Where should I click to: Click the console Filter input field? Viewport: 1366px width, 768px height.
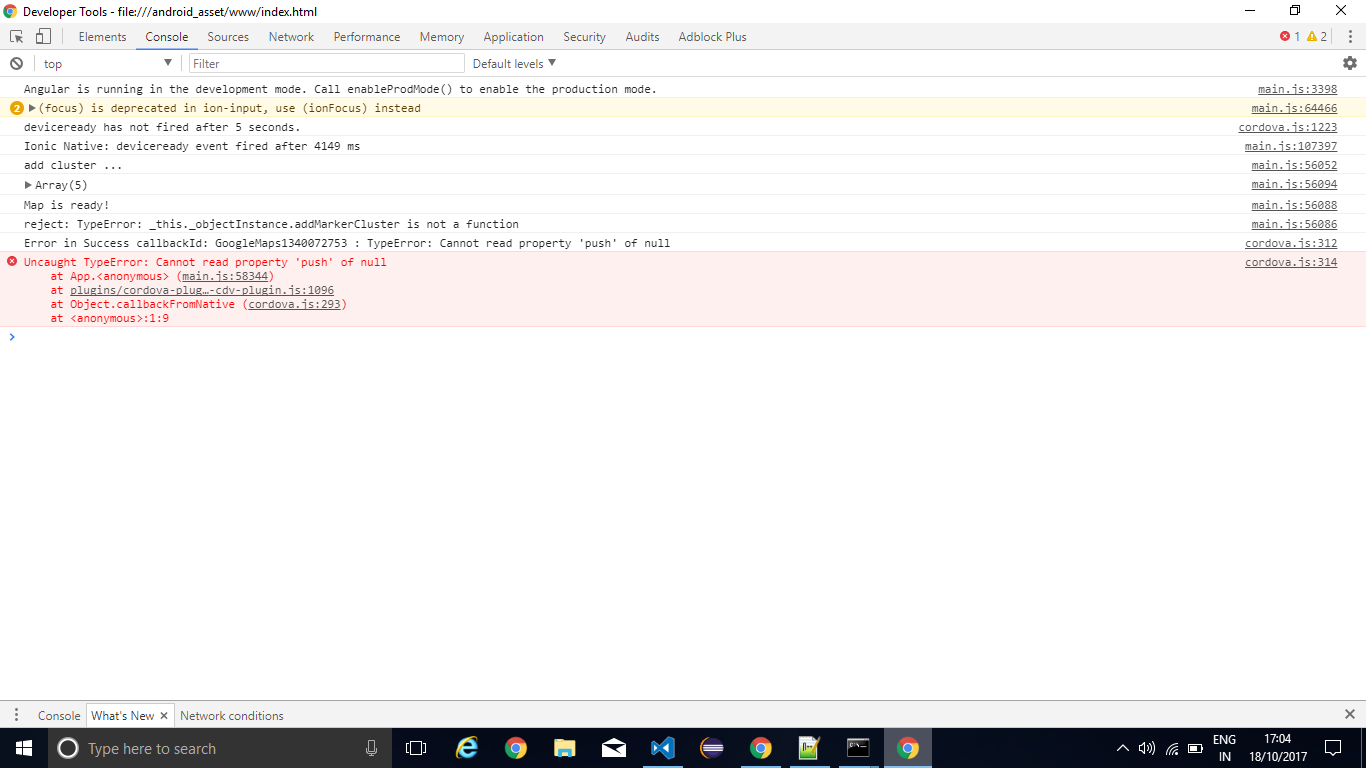(325, 63)
